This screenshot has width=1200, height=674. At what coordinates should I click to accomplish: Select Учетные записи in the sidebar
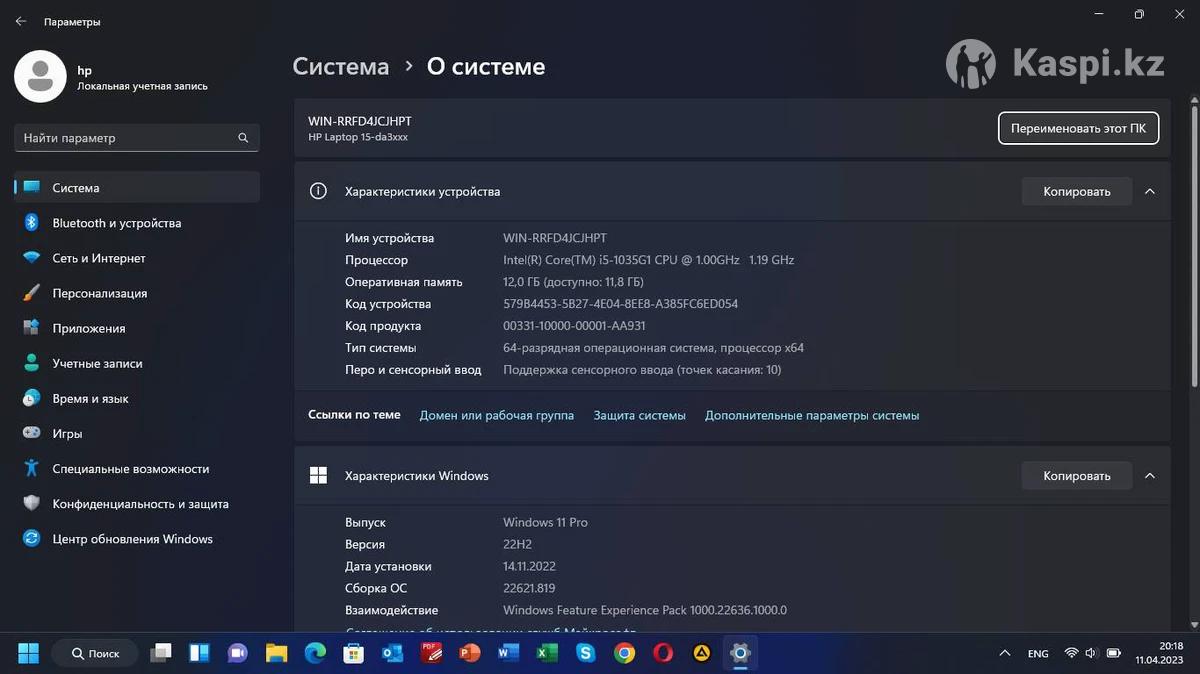tap(137, 363)
